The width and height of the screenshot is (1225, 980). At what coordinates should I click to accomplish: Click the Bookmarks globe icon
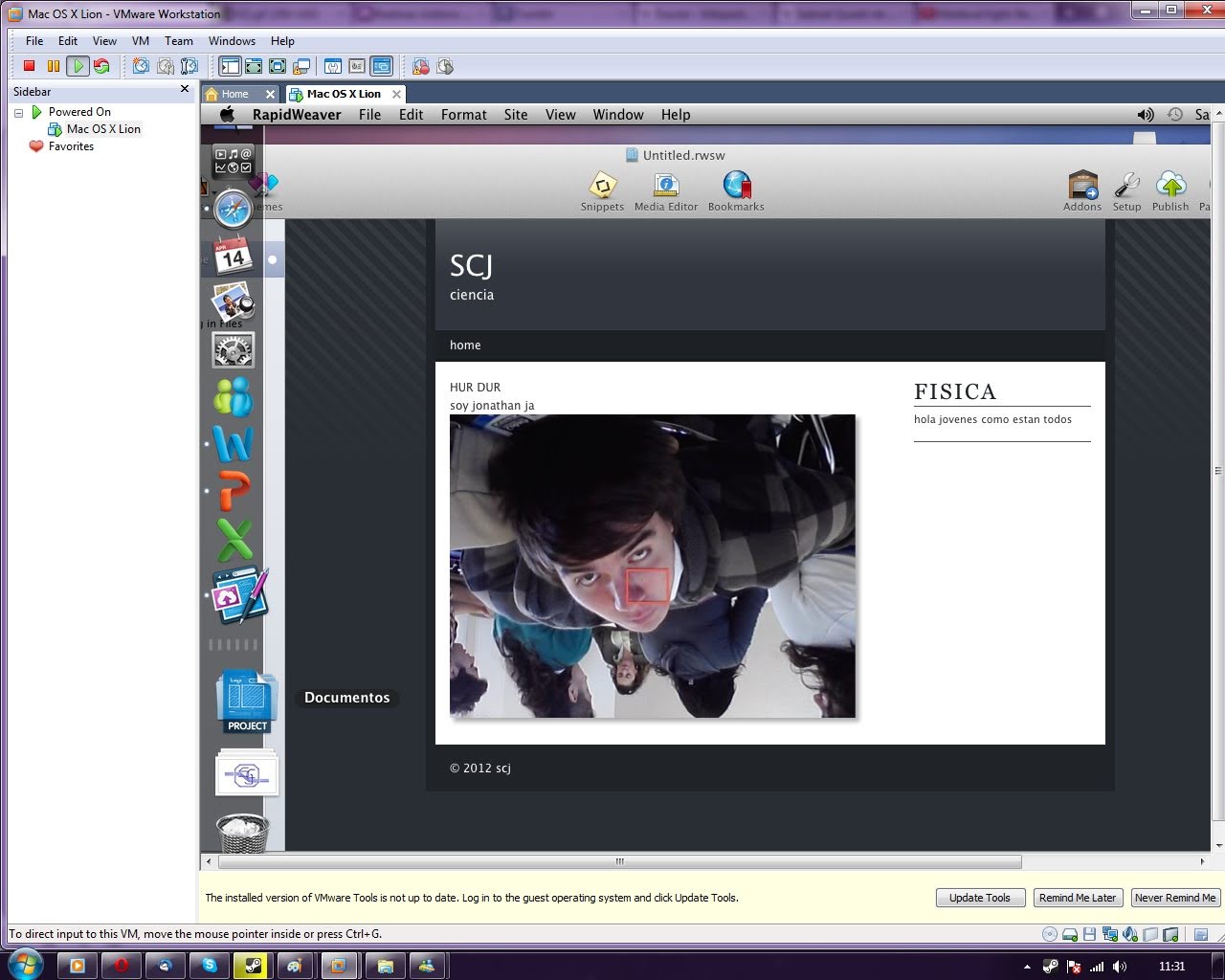click(x=736, y=190)
